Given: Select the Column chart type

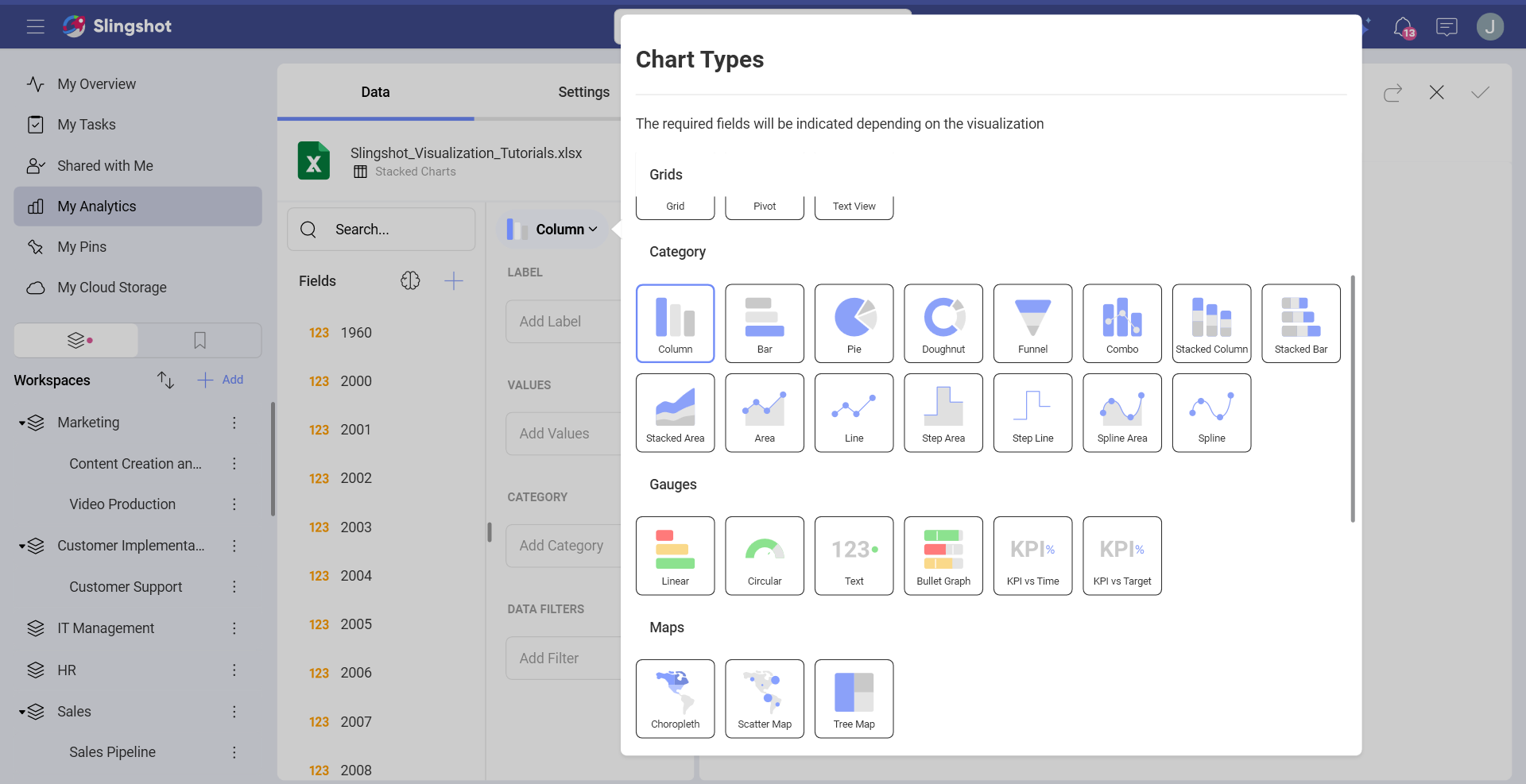Looking at the screenshot, I should (x=675, y=323).
